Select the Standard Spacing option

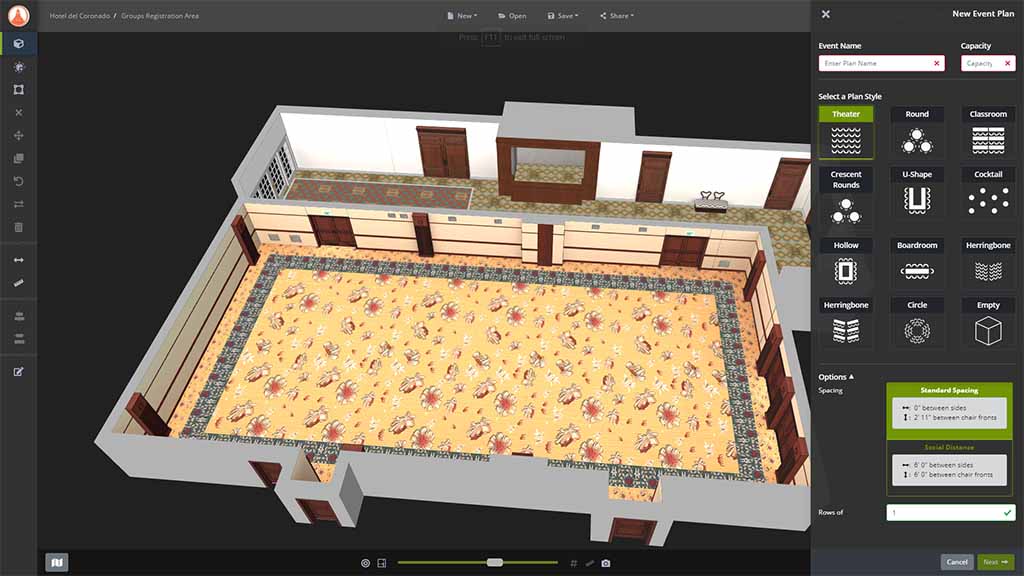coord(948,409)
